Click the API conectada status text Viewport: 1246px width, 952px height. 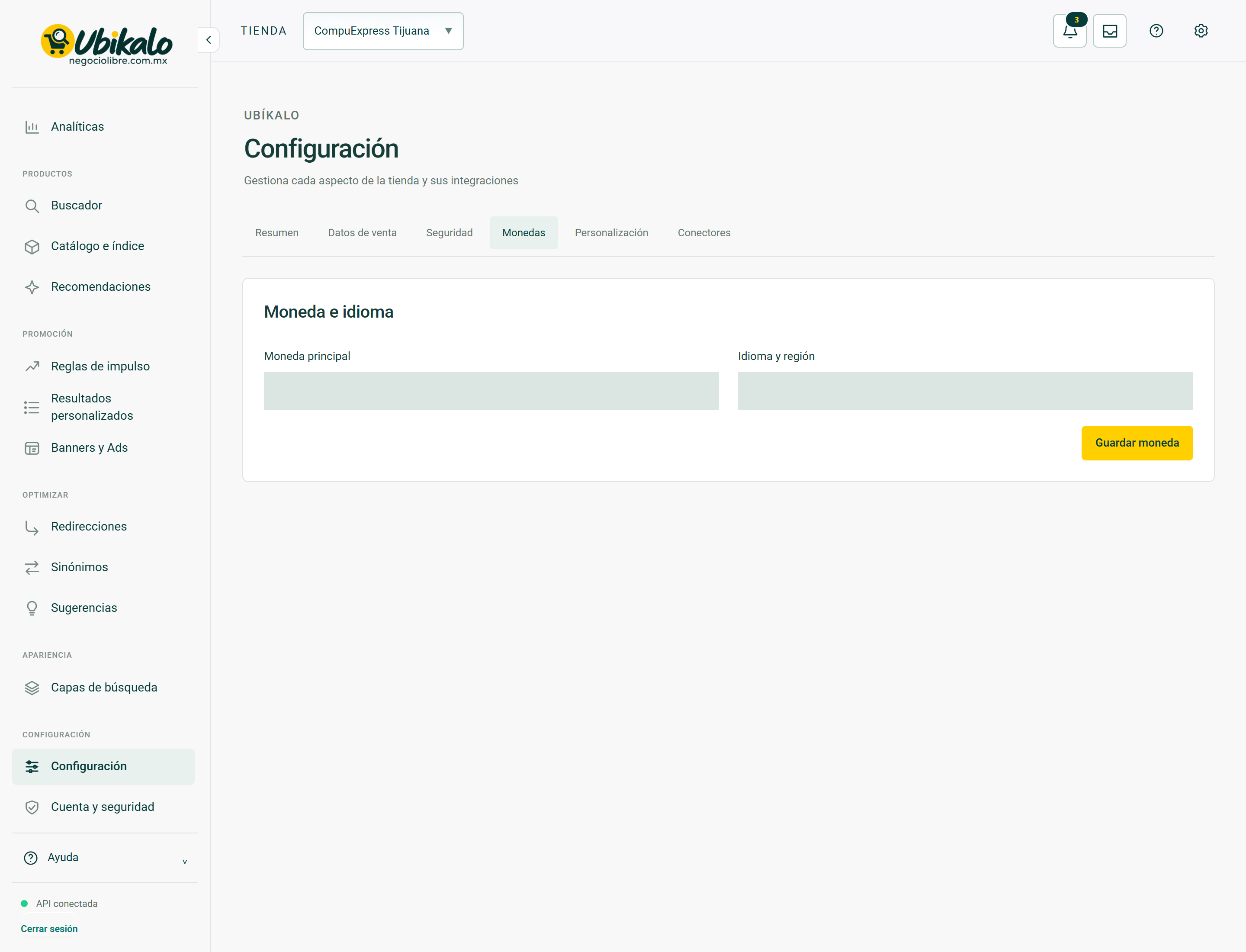tap(67, 904)
